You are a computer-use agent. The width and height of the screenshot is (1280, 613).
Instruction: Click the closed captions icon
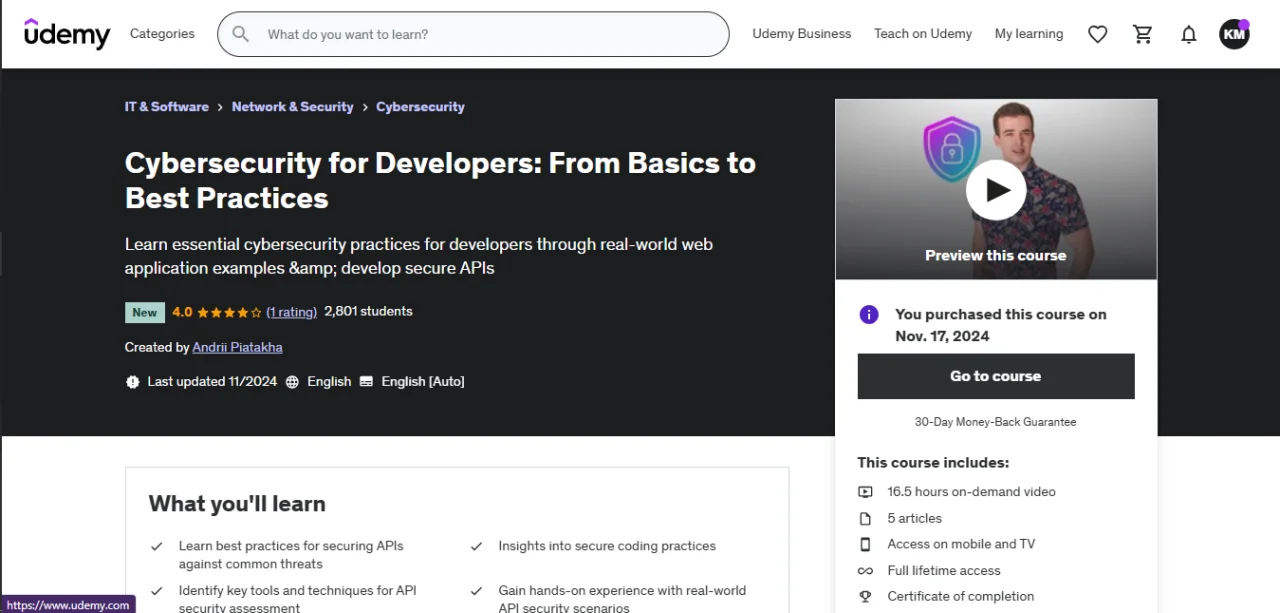[x=366, y=382]
